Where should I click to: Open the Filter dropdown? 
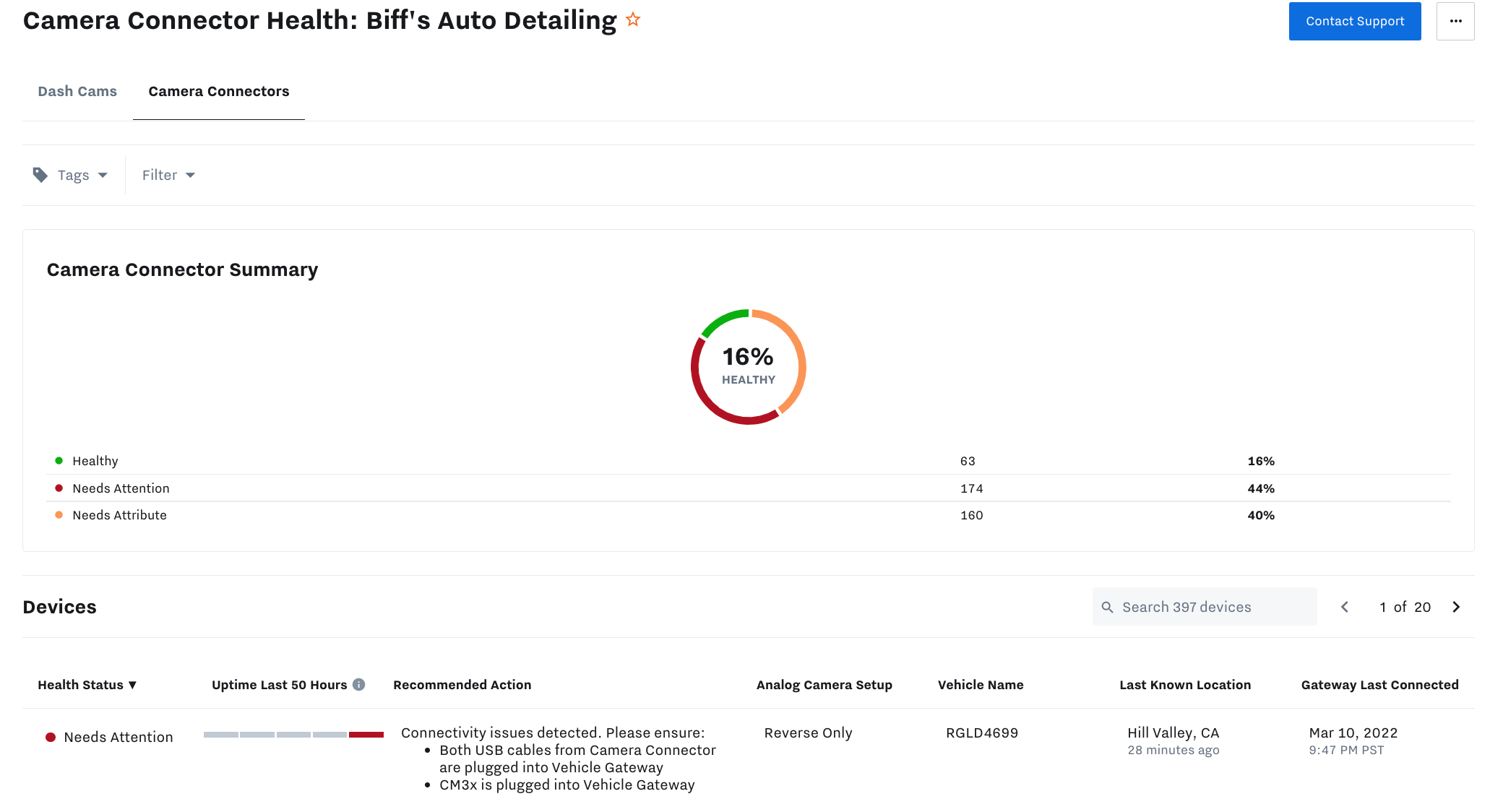click(168, 176)
